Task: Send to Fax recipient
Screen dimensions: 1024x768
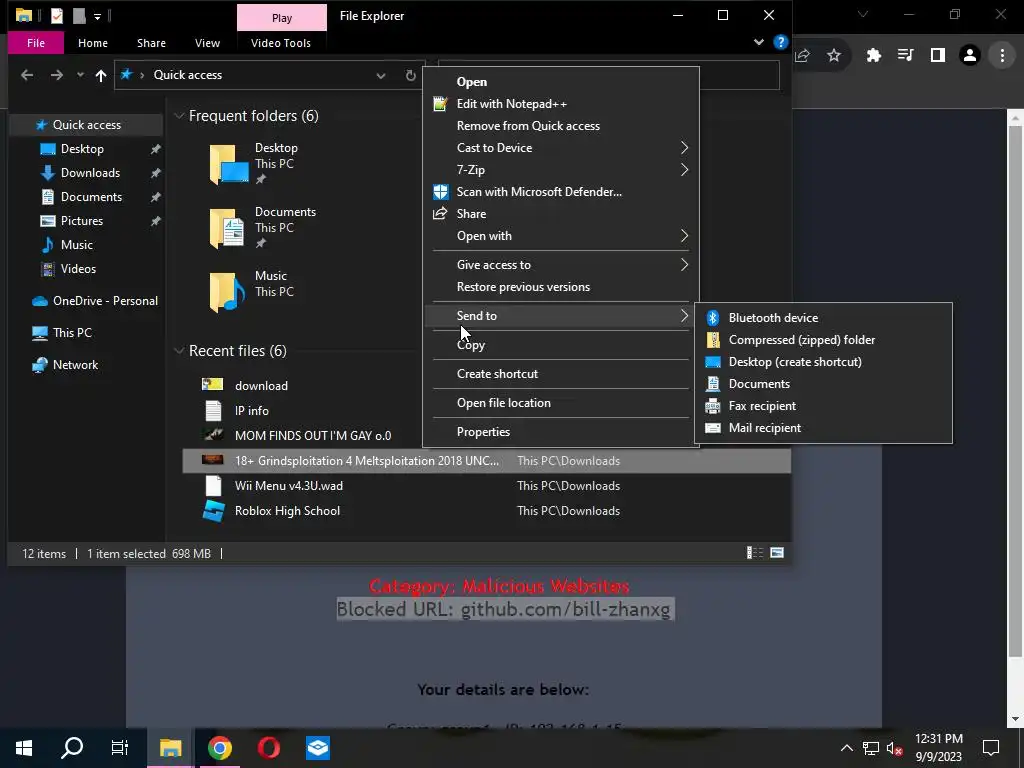Action: [823, 406]
